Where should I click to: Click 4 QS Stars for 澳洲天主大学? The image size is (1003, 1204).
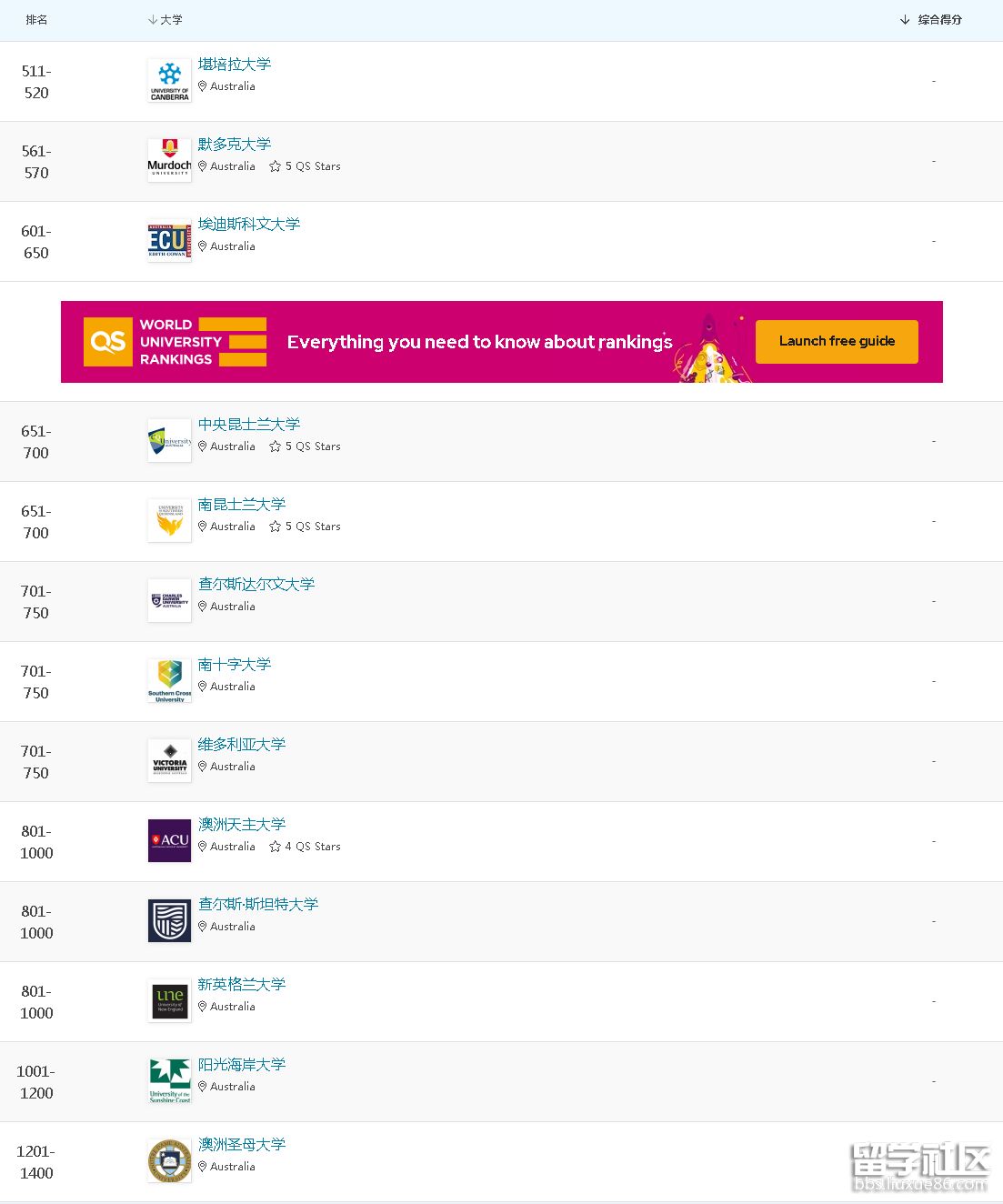(x=306, y=847)
